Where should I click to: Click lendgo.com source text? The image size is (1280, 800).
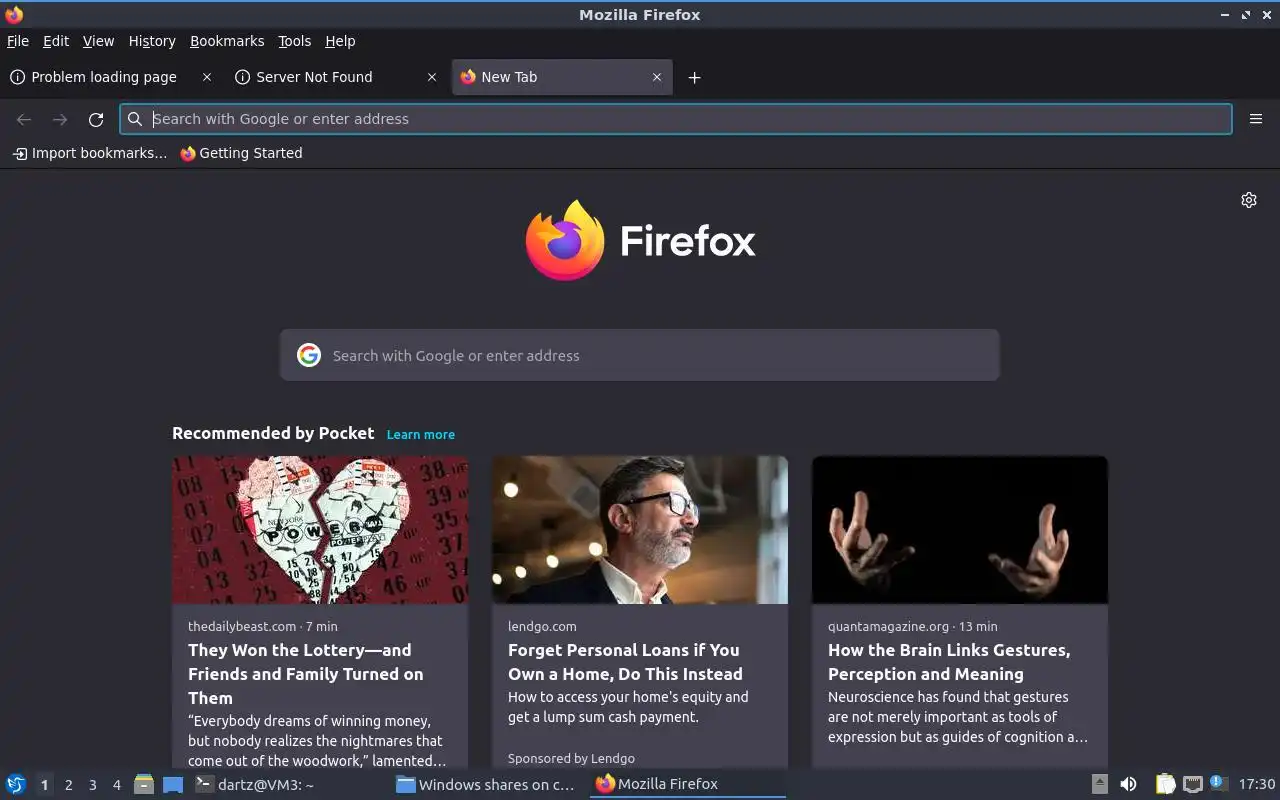click(x=542, y=626)
